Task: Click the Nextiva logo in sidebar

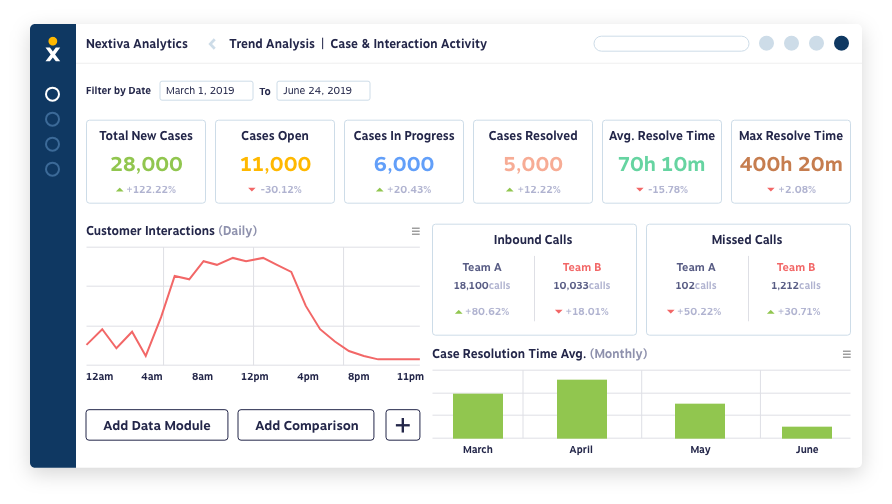Action: click(x=52, y=49)
